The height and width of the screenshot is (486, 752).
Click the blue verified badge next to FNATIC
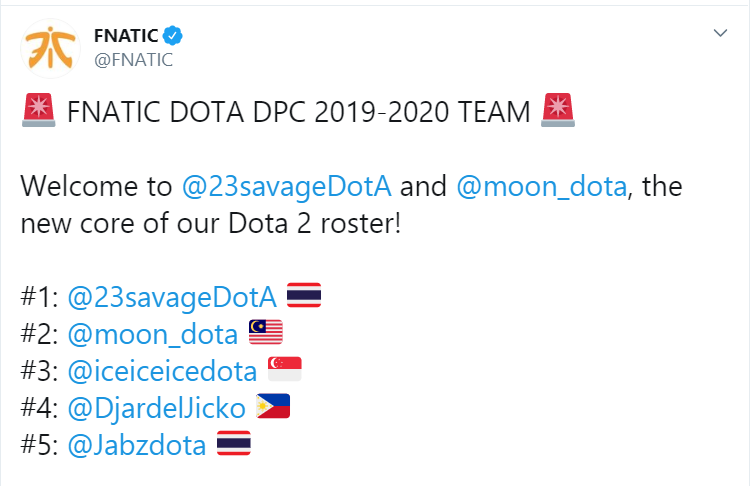174,36
